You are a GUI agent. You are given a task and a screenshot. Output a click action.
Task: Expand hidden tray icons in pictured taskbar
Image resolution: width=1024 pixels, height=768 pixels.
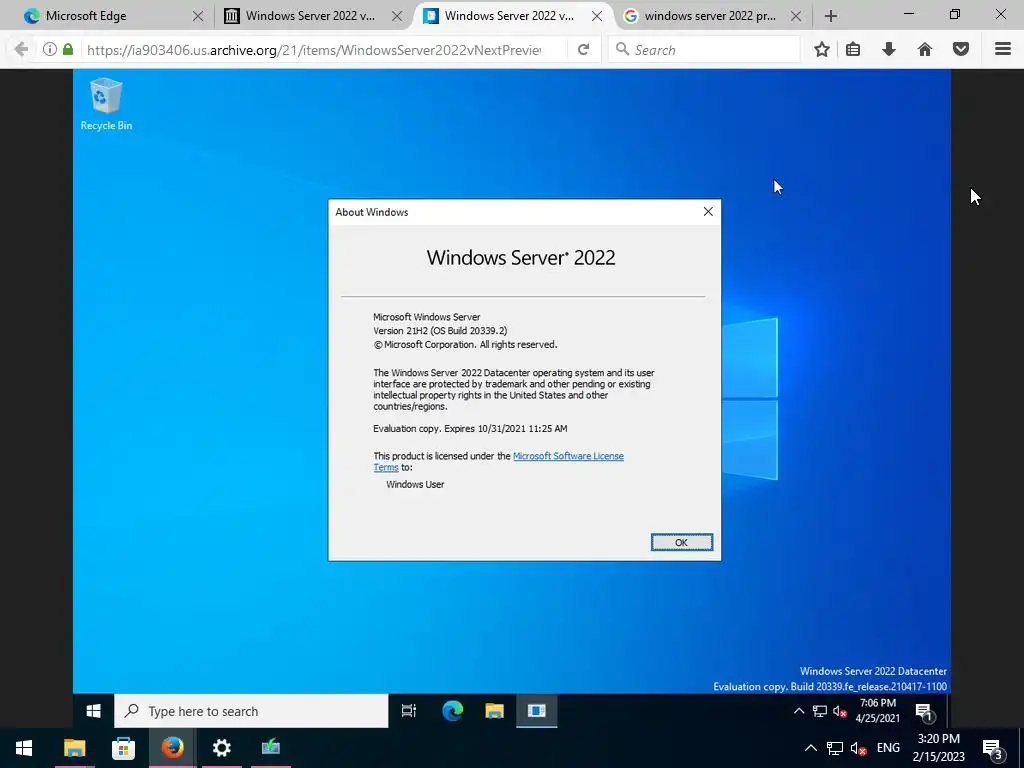point(799,711)
